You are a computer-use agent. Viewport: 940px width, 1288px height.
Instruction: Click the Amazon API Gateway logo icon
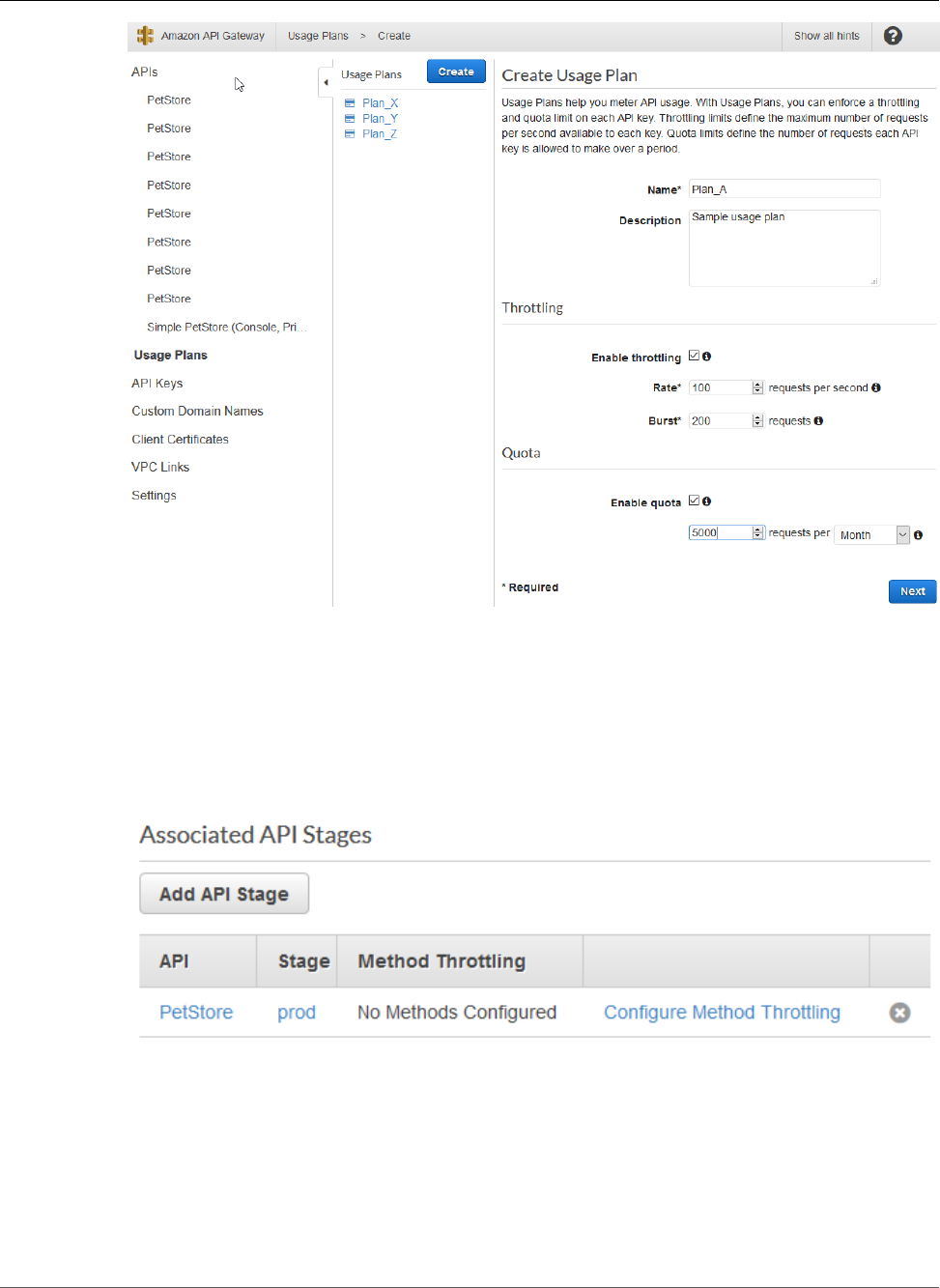pos(145,36)
